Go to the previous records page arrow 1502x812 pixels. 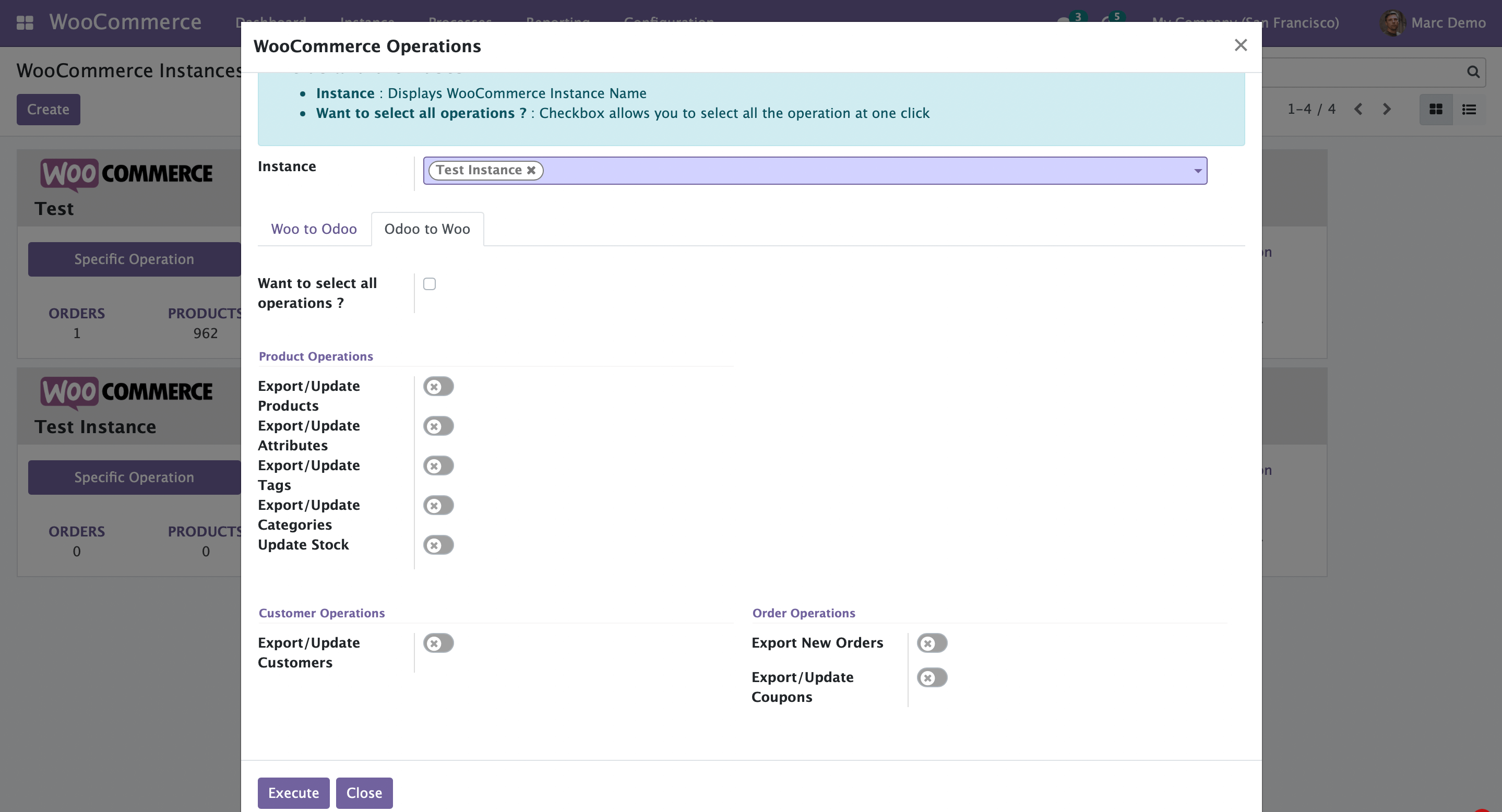click(x=1358, y=109)
